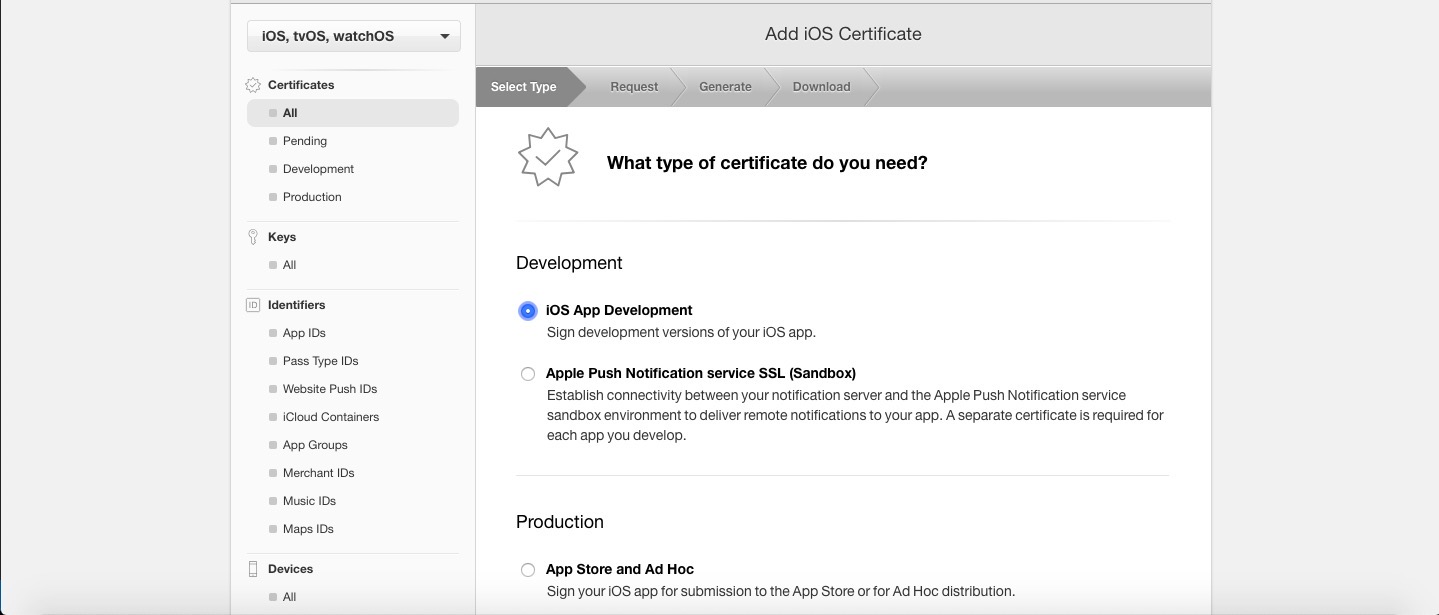Select All under Certificates
This screenshot has width=1439, height=615.
(x=353, y=113)
